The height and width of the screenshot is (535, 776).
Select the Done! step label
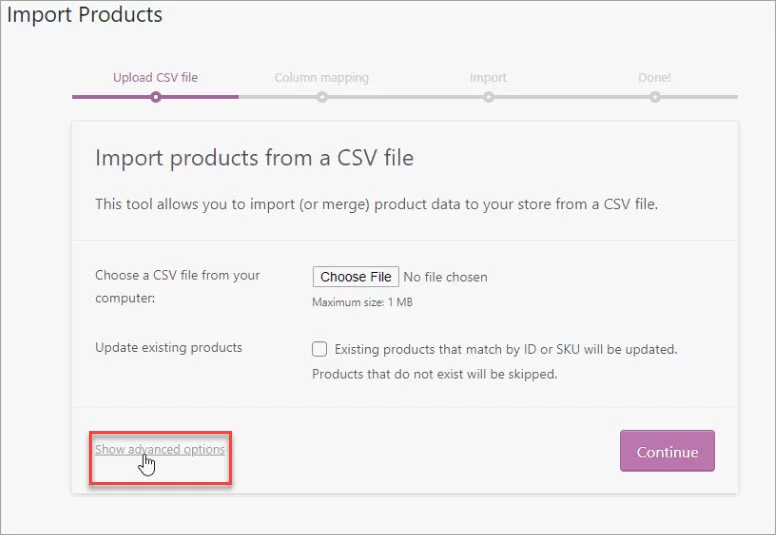tap(655, 77)
